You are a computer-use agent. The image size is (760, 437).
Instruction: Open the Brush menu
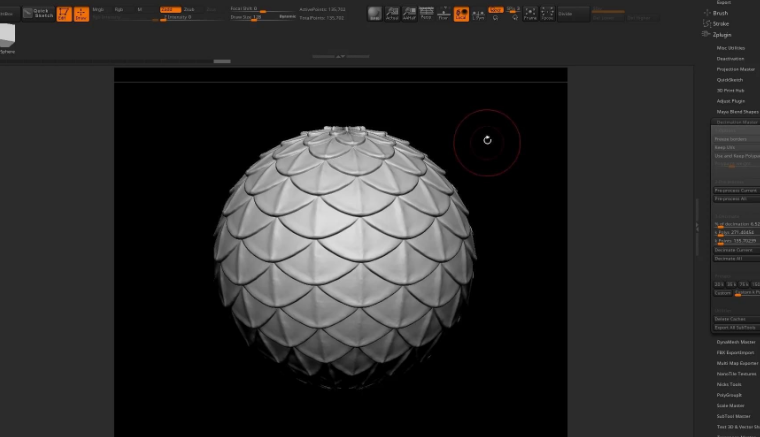point(720,13)
